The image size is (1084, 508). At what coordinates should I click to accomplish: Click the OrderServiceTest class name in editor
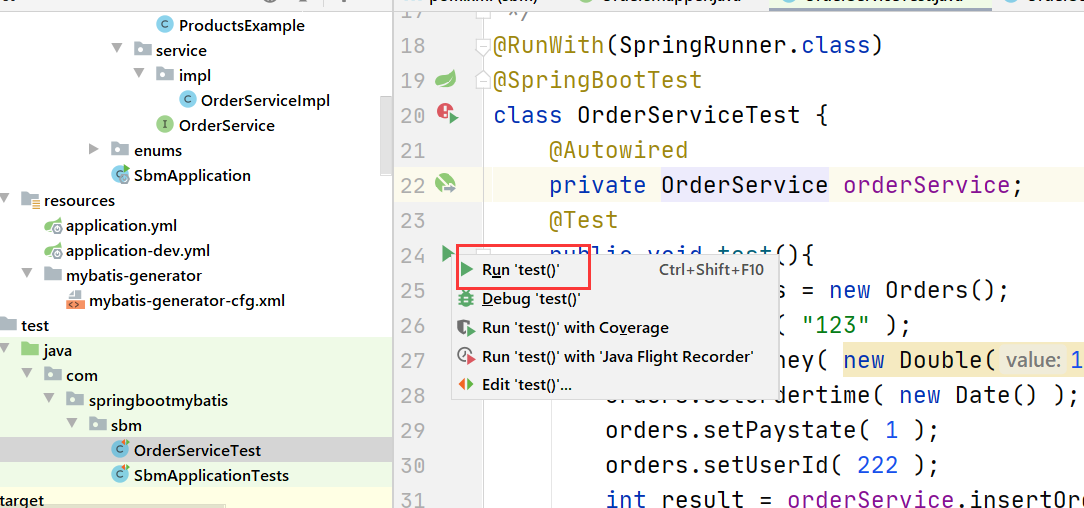pyautogui.click(x=689, y=115)
